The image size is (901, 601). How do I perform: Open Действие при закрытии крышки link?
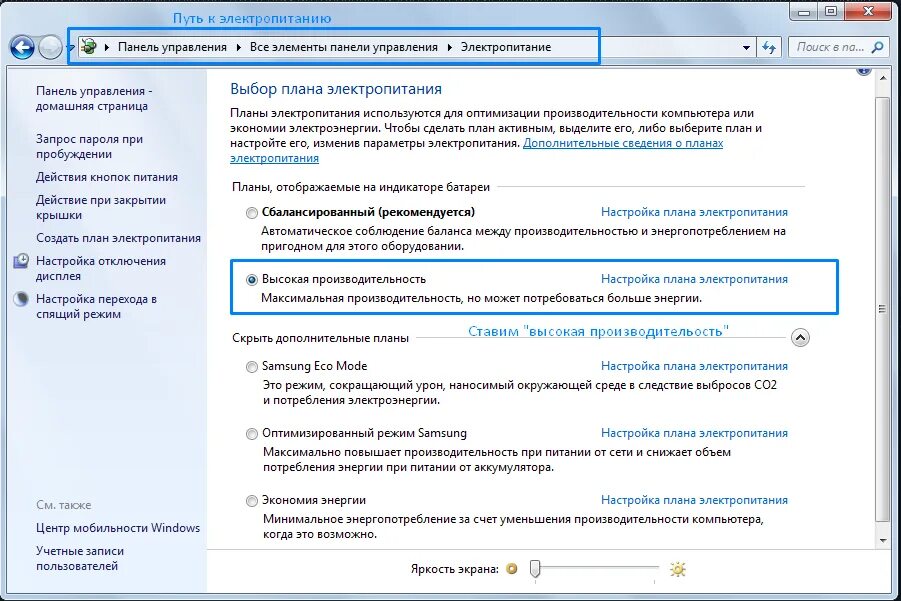coord(101,207)
